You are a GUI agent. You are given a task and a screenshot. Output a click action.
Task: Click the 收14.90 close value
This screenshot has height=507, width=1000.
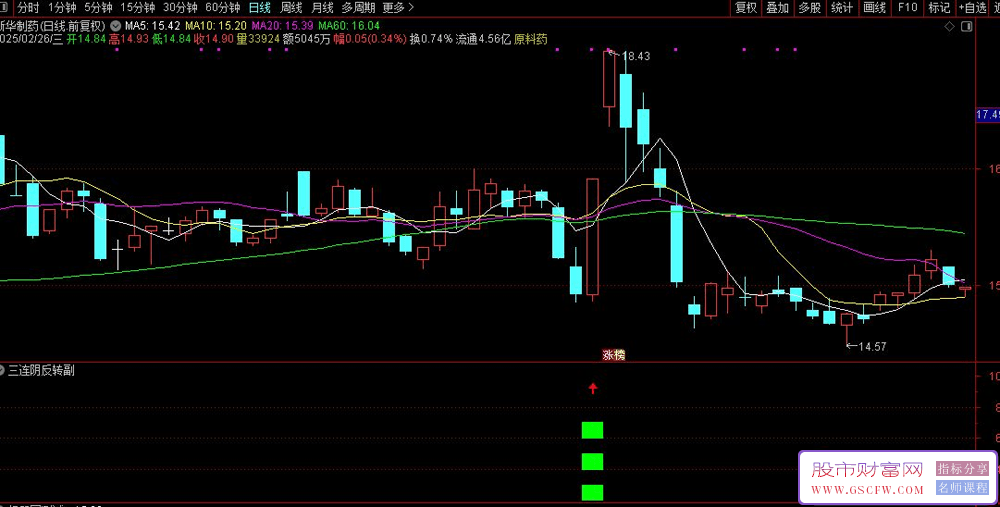214,40
